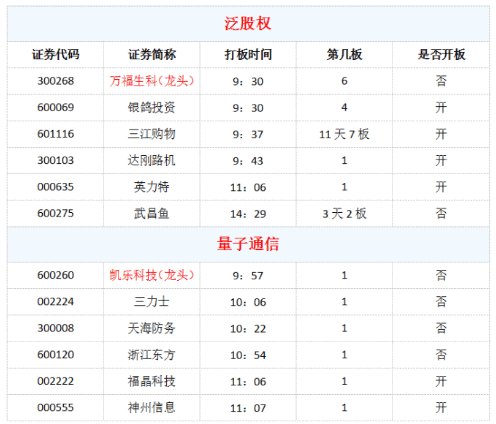
Task: Select the 10:54 time cell
Action: (x=248, y=355)
